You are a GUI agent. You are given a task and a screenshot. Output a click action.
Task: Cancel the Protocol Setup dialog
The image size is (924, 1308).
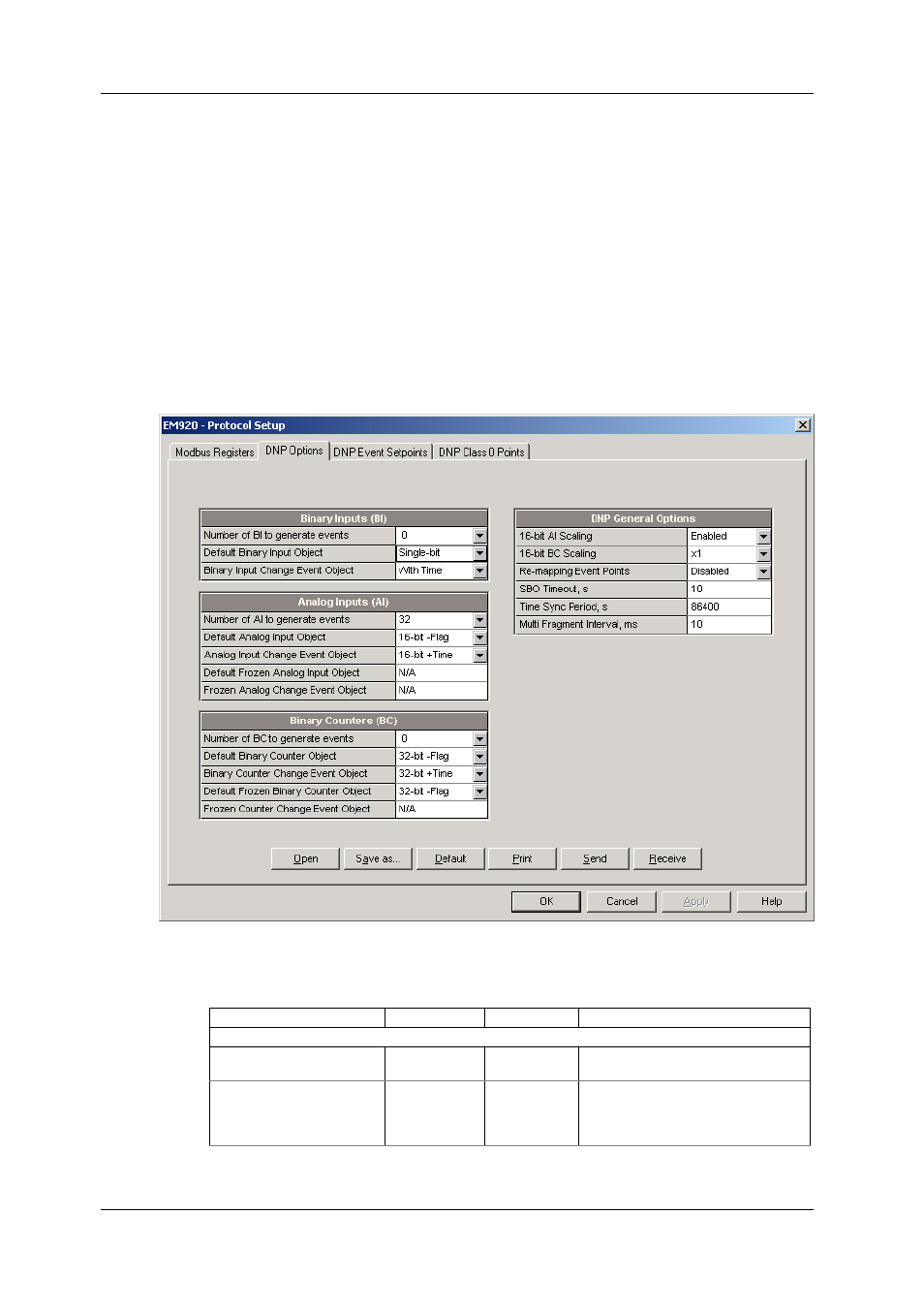(622, 901)
